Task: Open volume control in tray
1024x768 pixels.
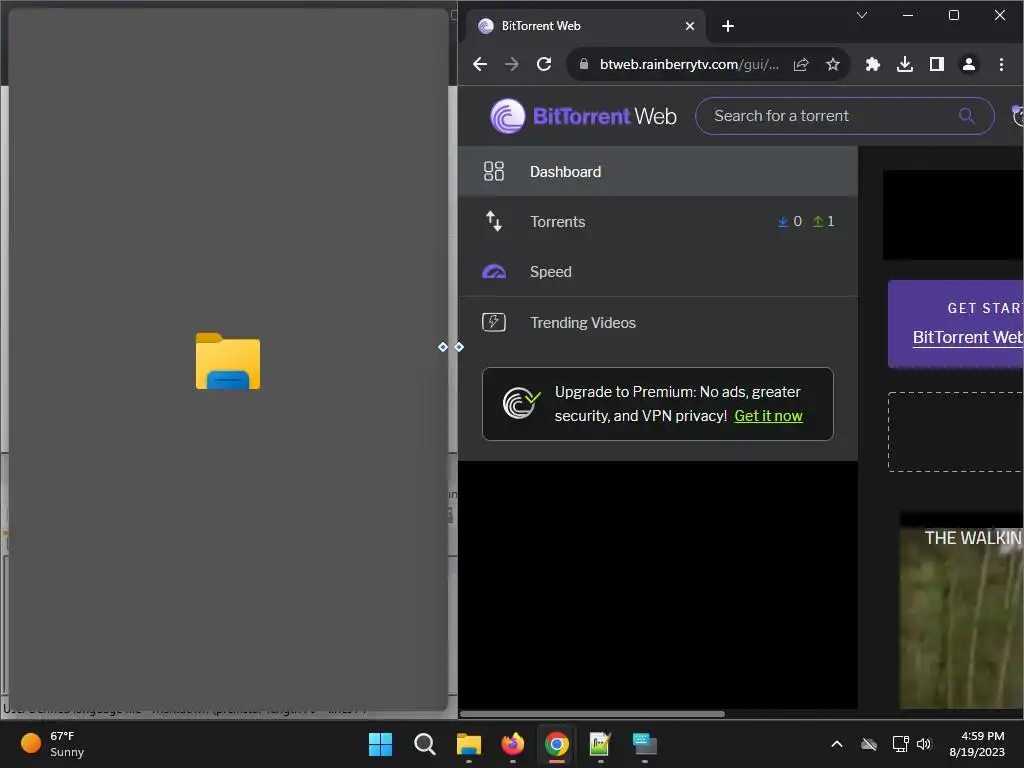Action: pos(923,744)
